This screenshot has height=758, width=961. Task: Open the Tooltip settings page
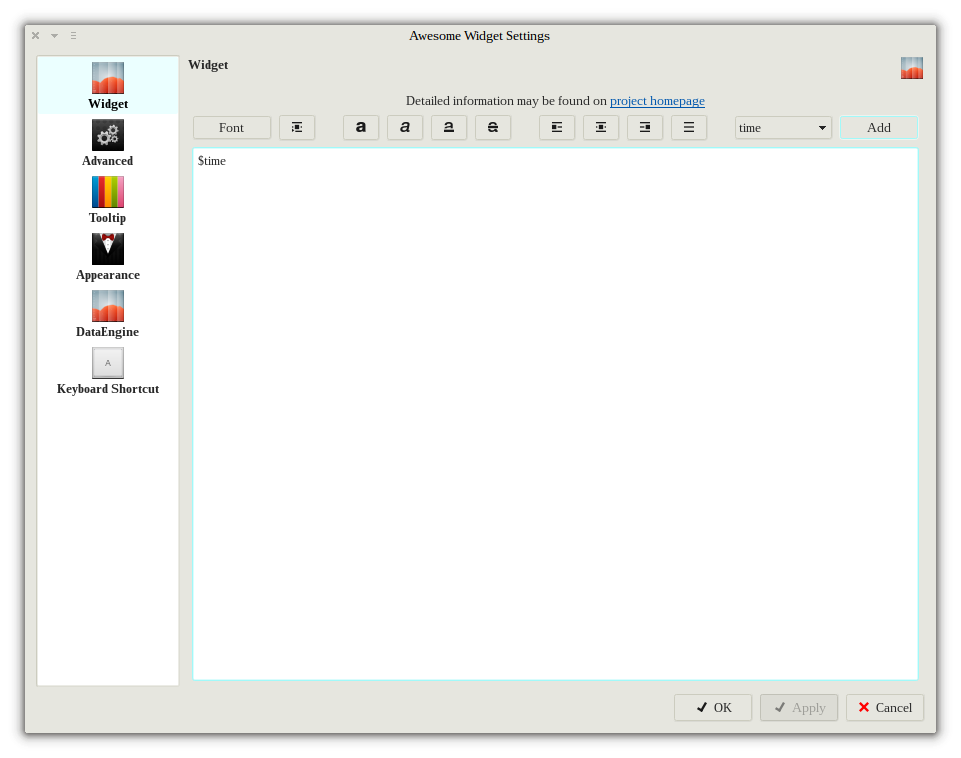pyautogui.click(x=108, y=200)
